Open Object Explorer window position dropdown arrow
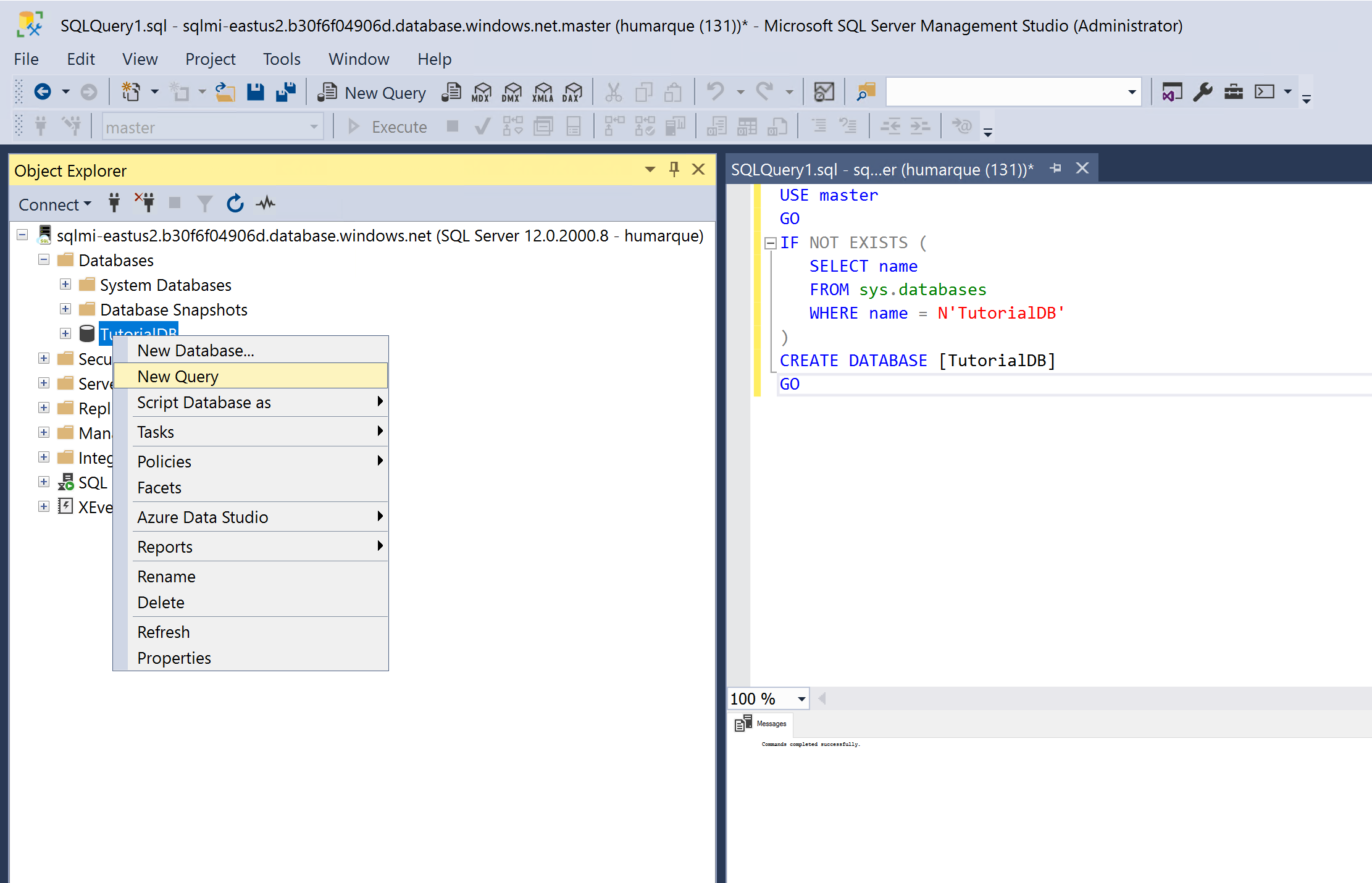 tap(650, 169)
